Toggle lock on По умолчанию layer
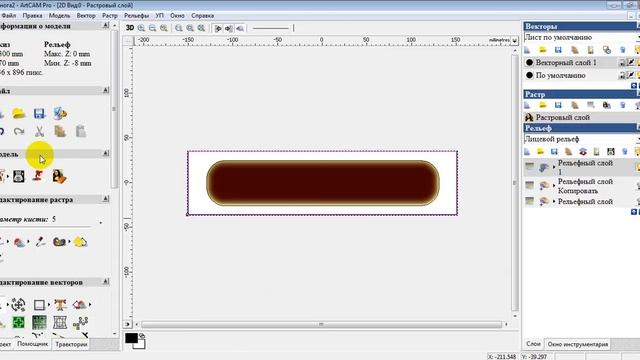Image resolution: width=640 pixels, height=360 pixels. tap(622, 76)
